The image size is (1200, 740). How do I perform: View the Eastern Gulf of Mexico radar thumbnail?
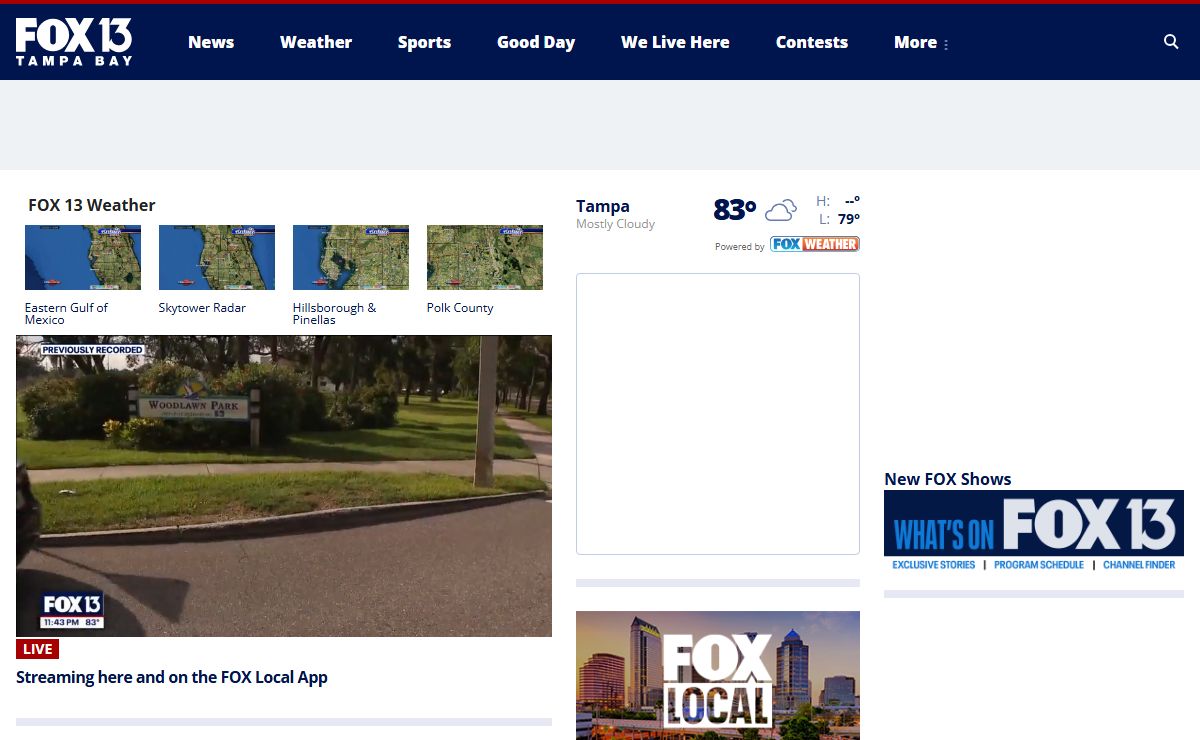click(83, 257)
